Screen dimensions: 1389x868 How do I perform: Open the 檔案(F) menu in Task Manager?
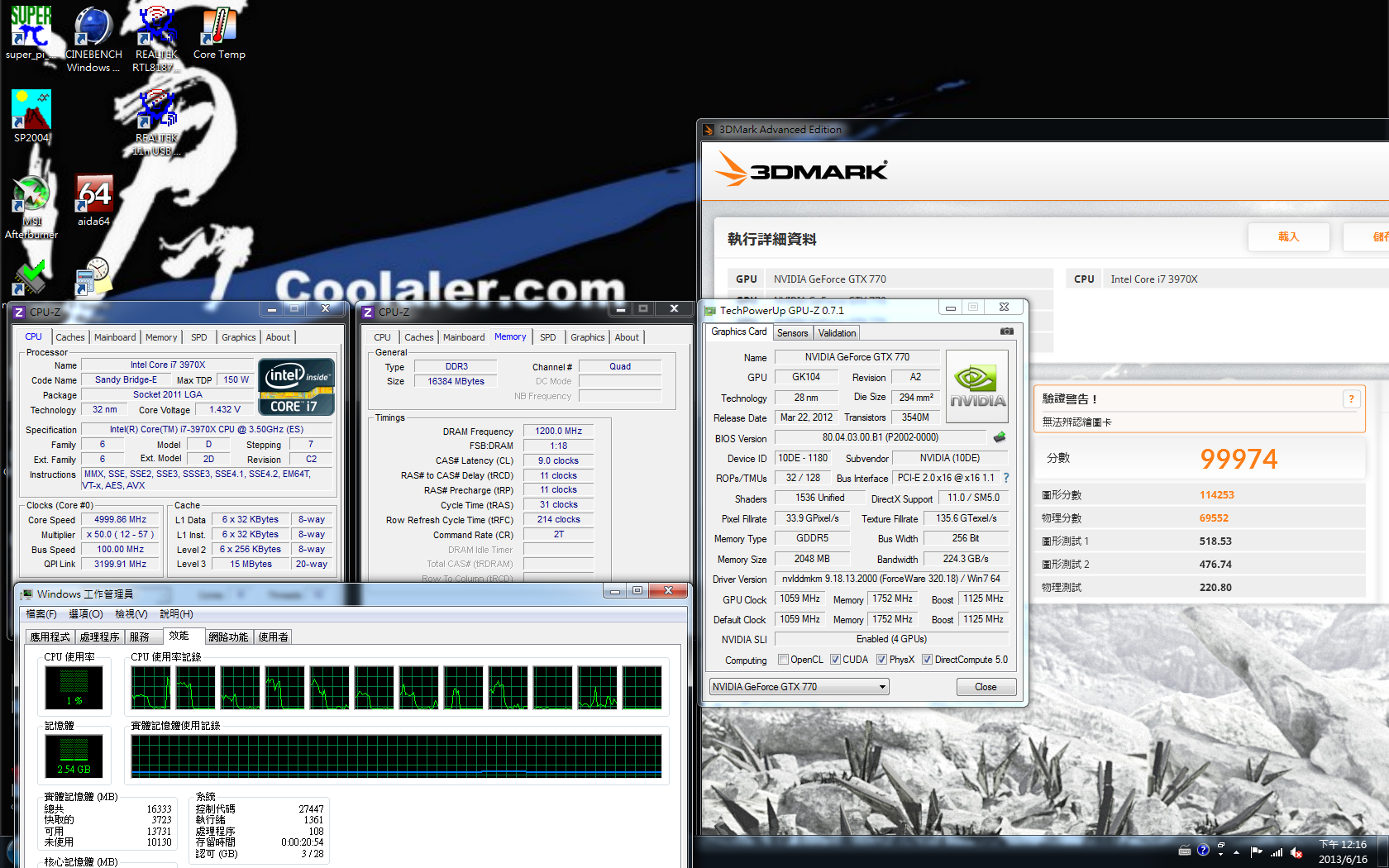(41, 614)
